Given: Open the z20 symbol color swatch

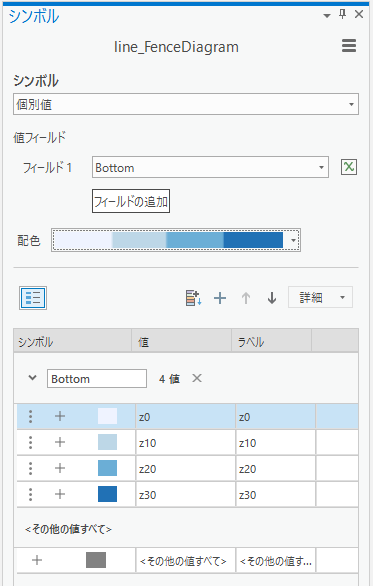Looking at the screenshot, I should point(107,468).
